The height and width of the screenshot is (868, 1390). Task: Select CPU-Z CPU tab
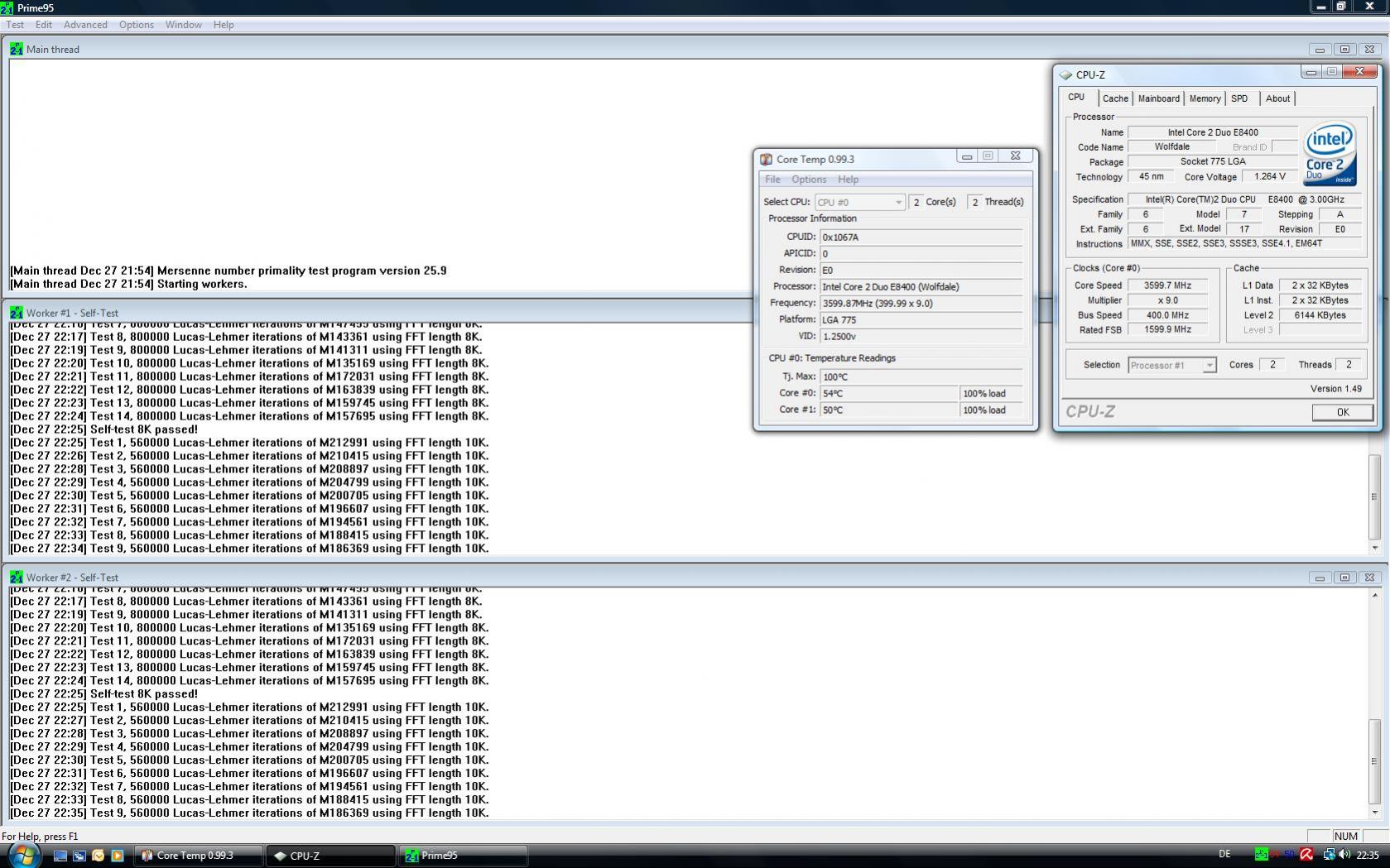click(x=1076, y=97)
